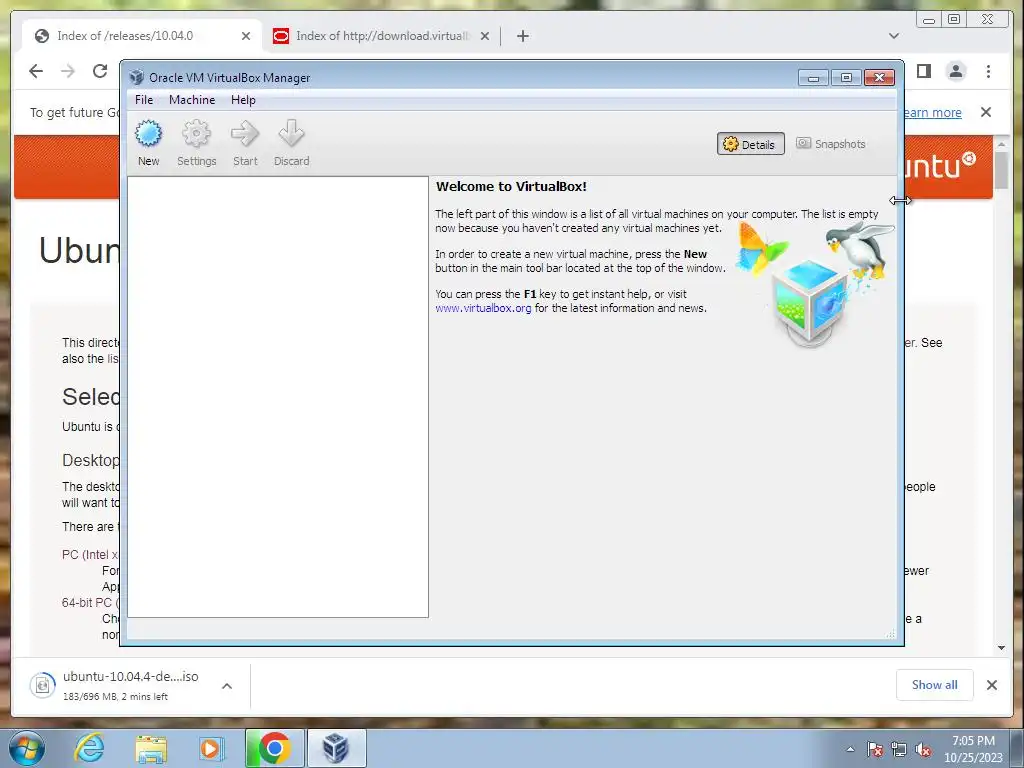The height and width of the screenshot is (768, 1024).
Task: Switch to Snapshots view
Action: [x=831, y=144]
